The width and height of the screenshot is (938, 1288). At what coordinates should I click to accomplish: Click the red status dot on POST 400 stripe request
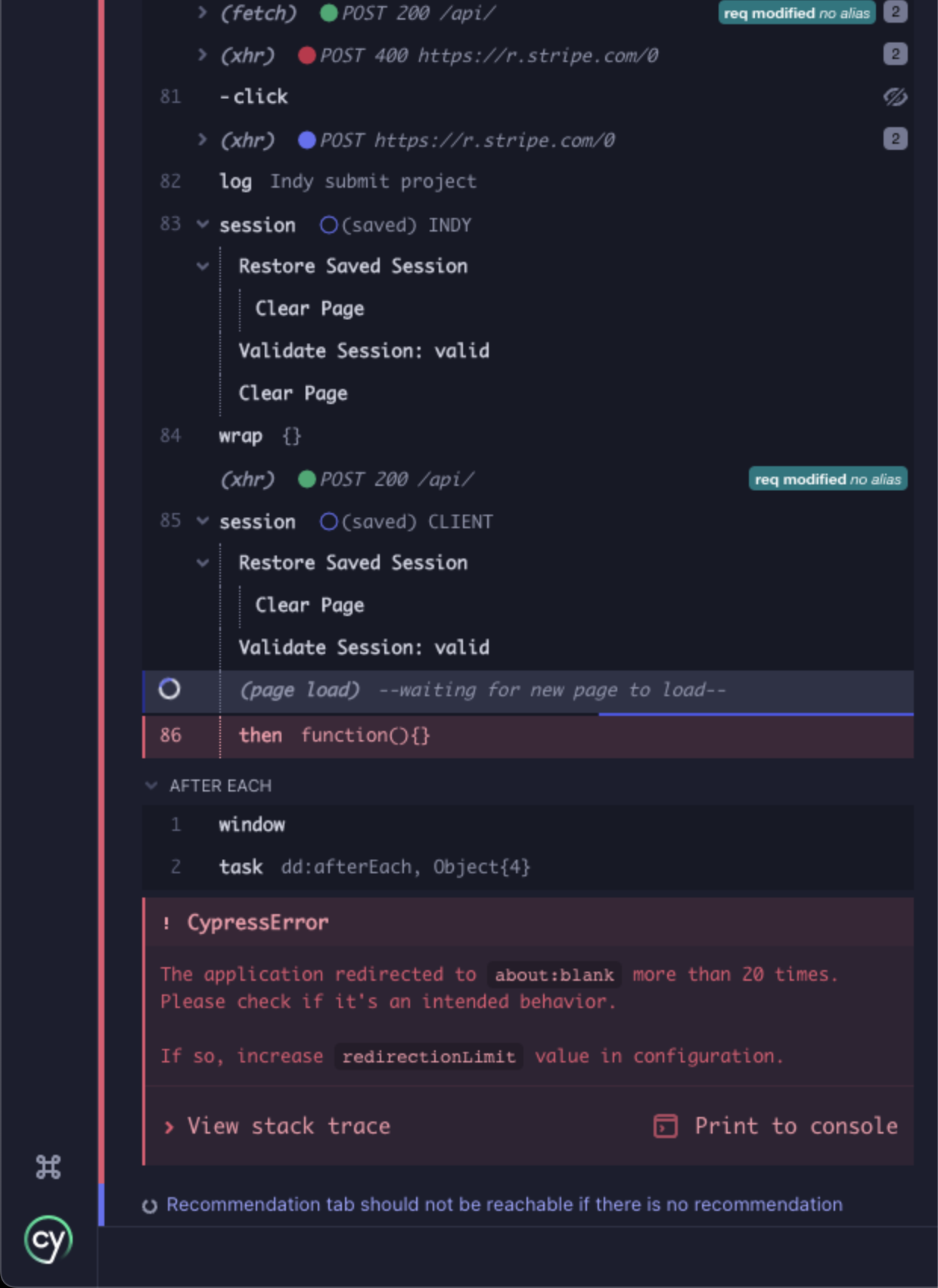tap(307, 54)
